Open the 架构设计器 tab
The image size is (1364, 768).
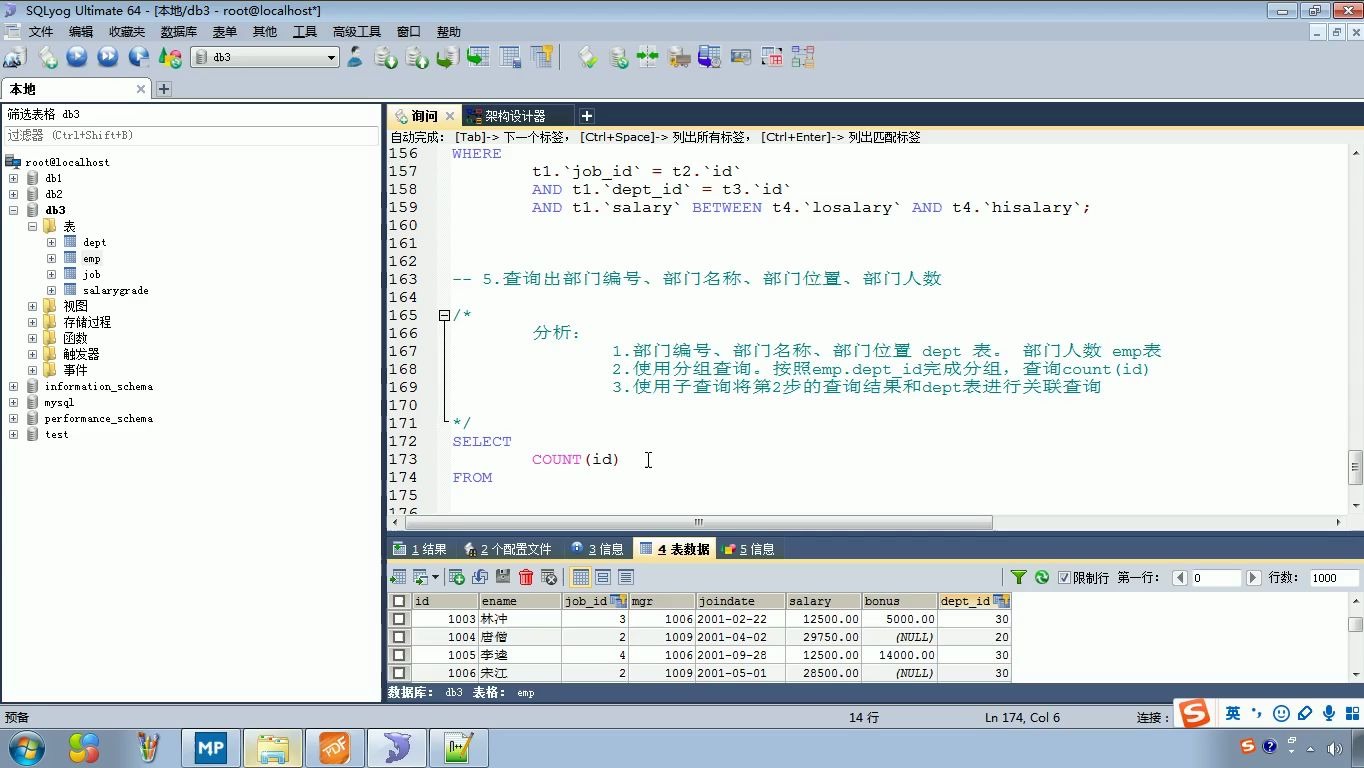pos(516,115)
